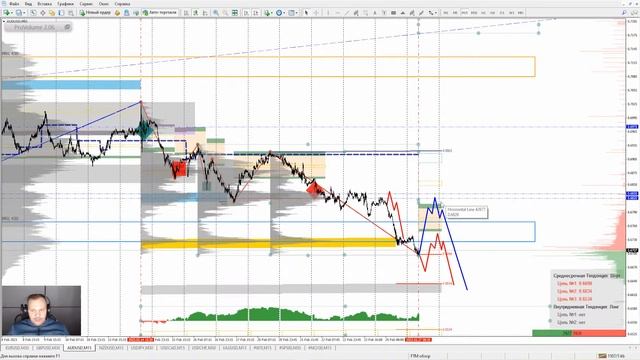Open the Графики menu
Image resolution: width=640 pixels, height=360 pixels.
click(x=65, y=4)
